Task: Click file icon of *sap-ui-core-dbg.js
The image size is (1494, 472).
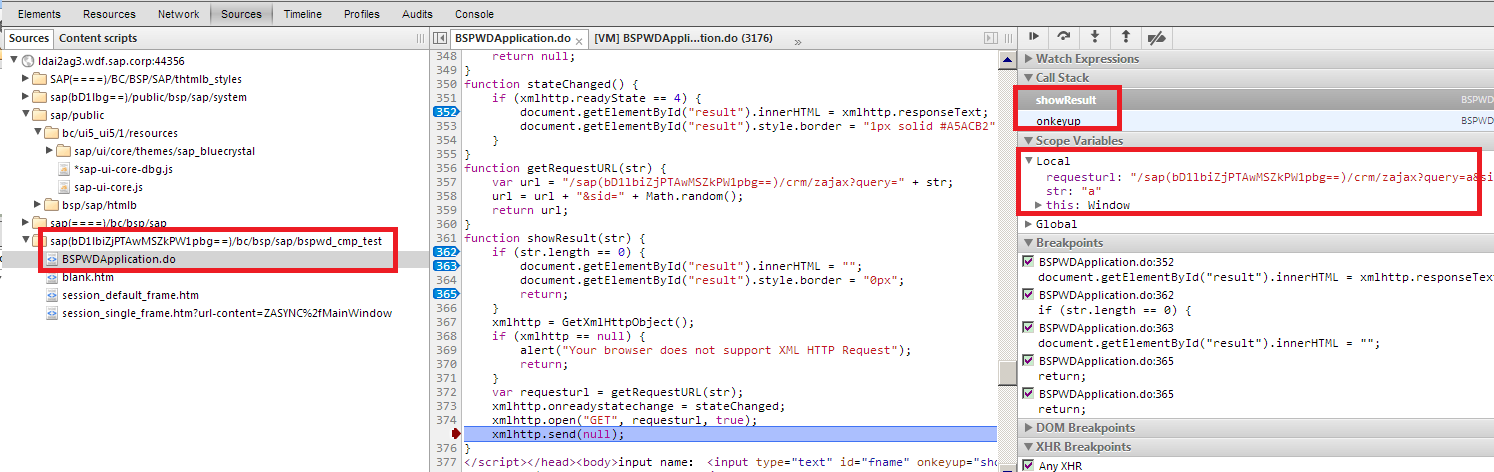Action: point(65,169)
